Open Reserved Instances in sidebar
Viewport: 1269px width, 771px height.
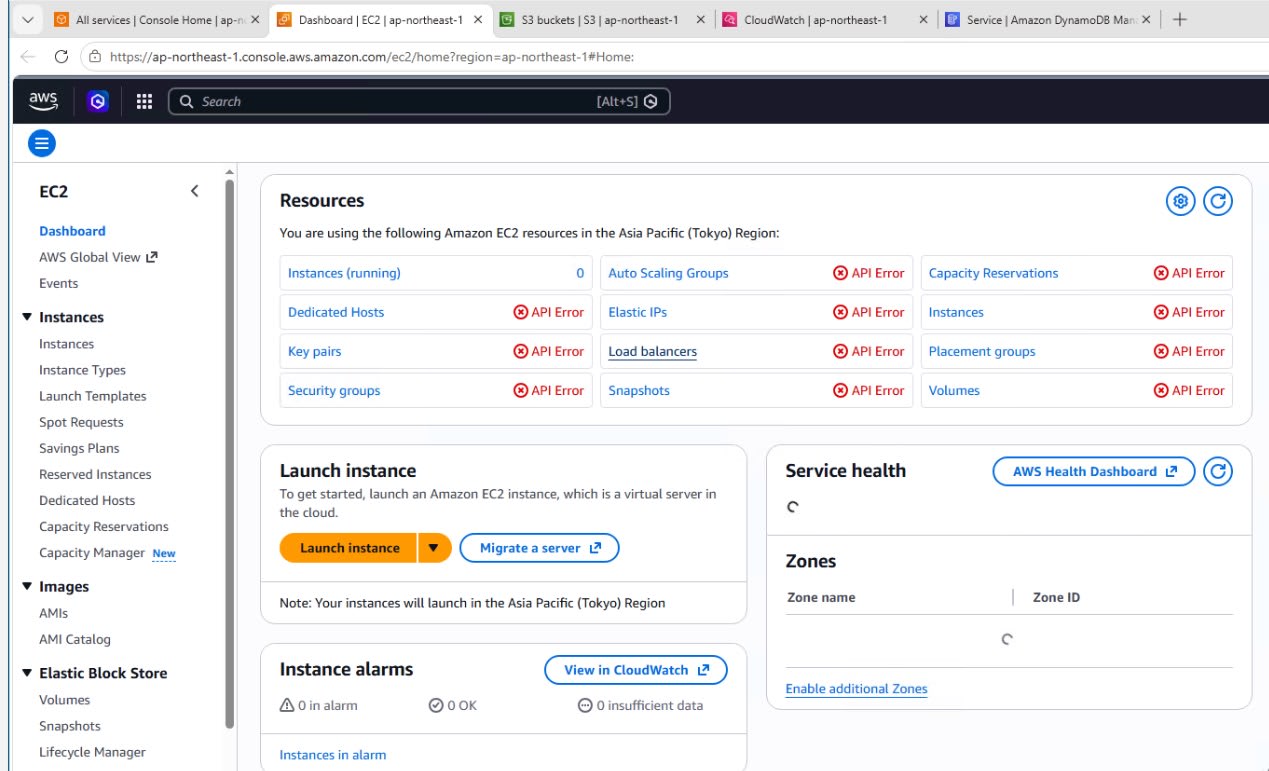[x=95, y=474]
